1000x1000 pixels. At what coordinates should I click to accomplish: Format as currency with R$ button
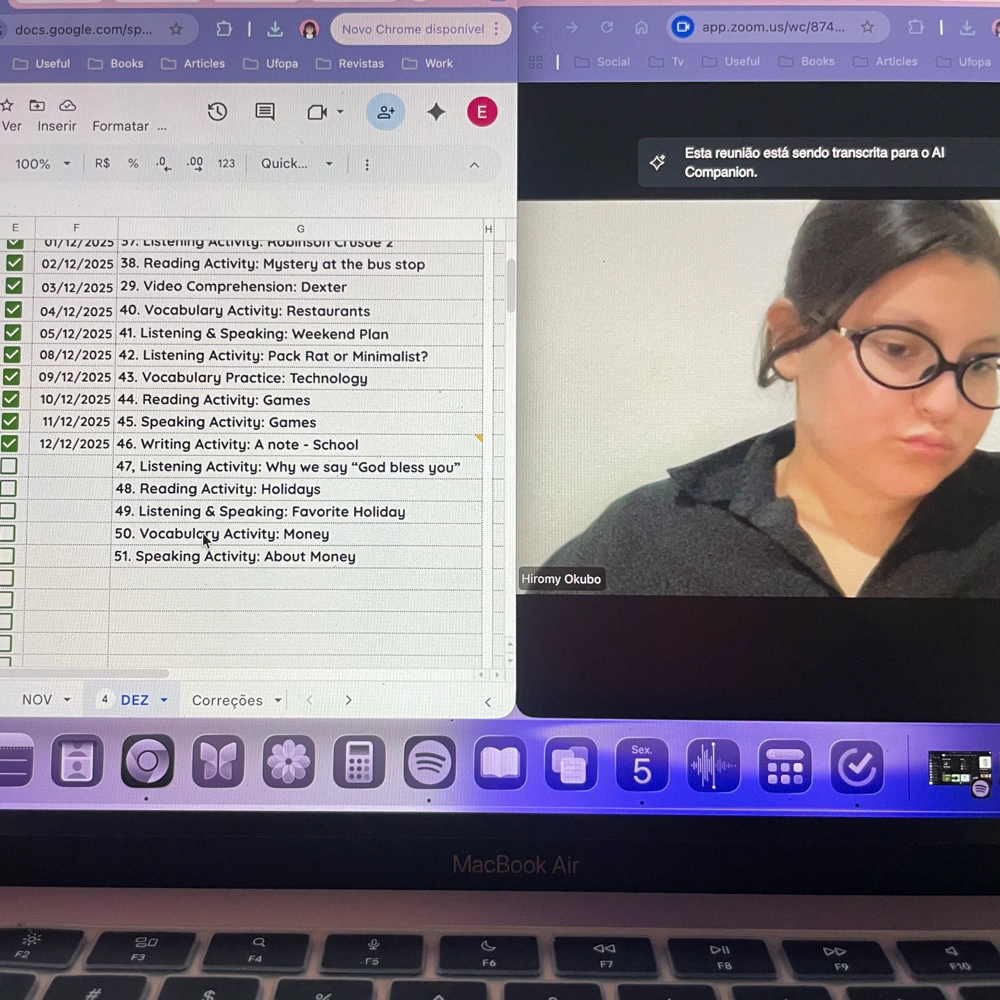tap(102, 164)
